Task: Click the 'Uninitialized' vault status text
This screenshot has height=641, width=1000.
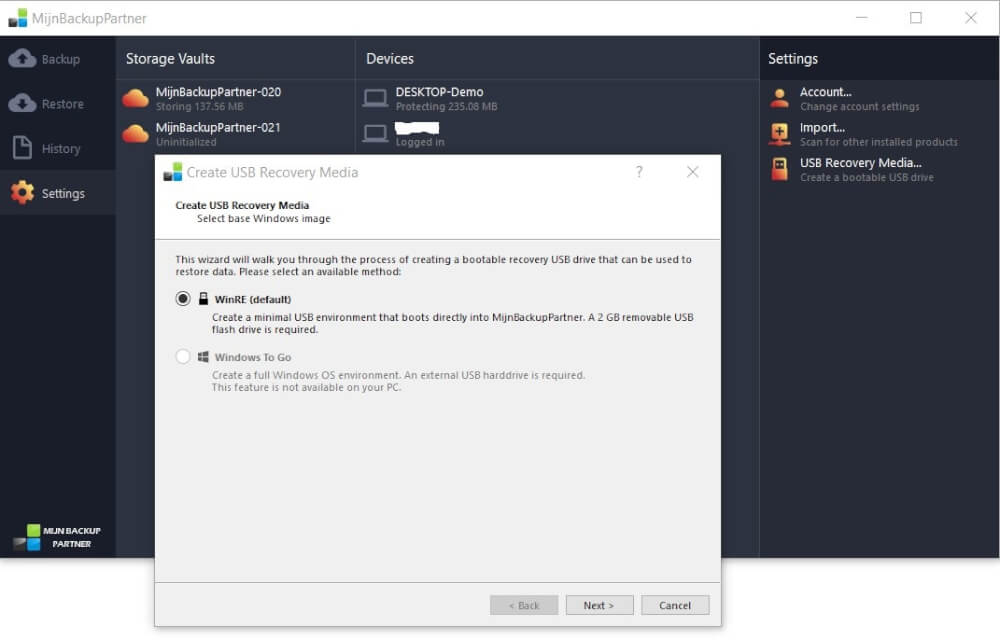Action: (186, 142)
